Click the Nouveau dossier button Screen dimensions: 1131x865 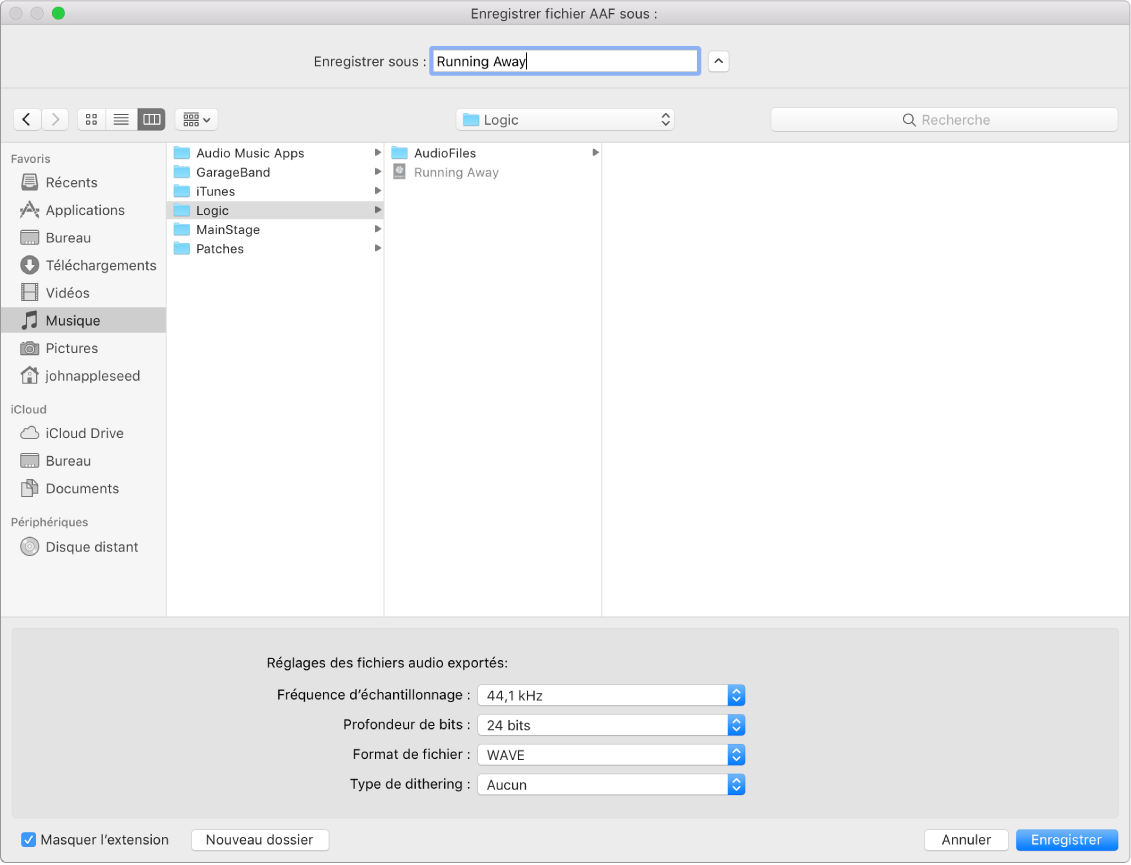pyautogui.click(x=259, y=840)
